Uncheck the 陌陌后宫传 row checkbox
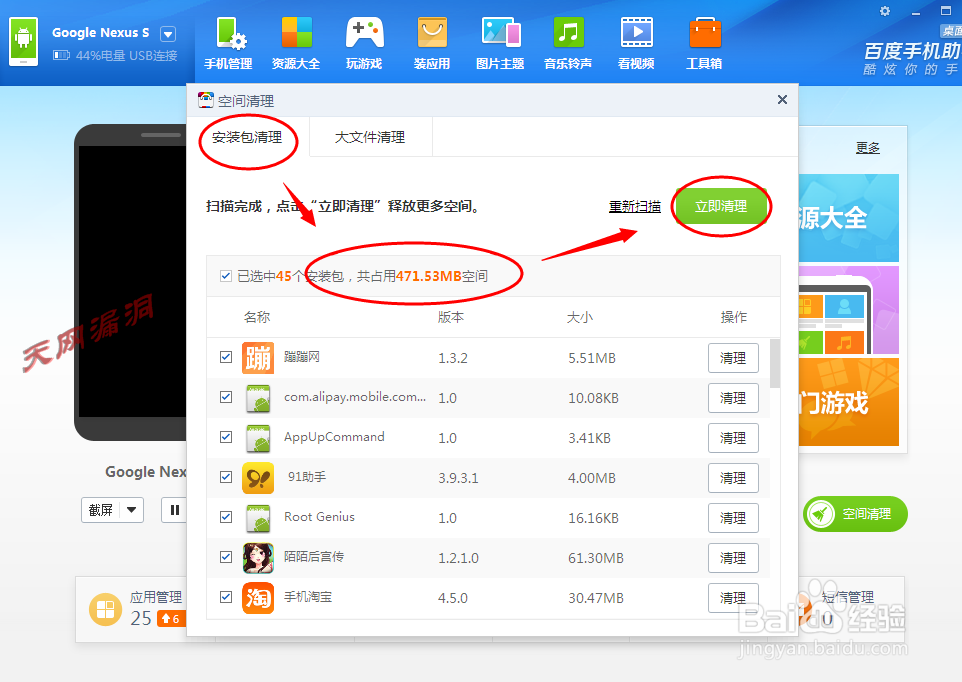The height and width of the screenshot is (682, 962). [x=226, y=557]
